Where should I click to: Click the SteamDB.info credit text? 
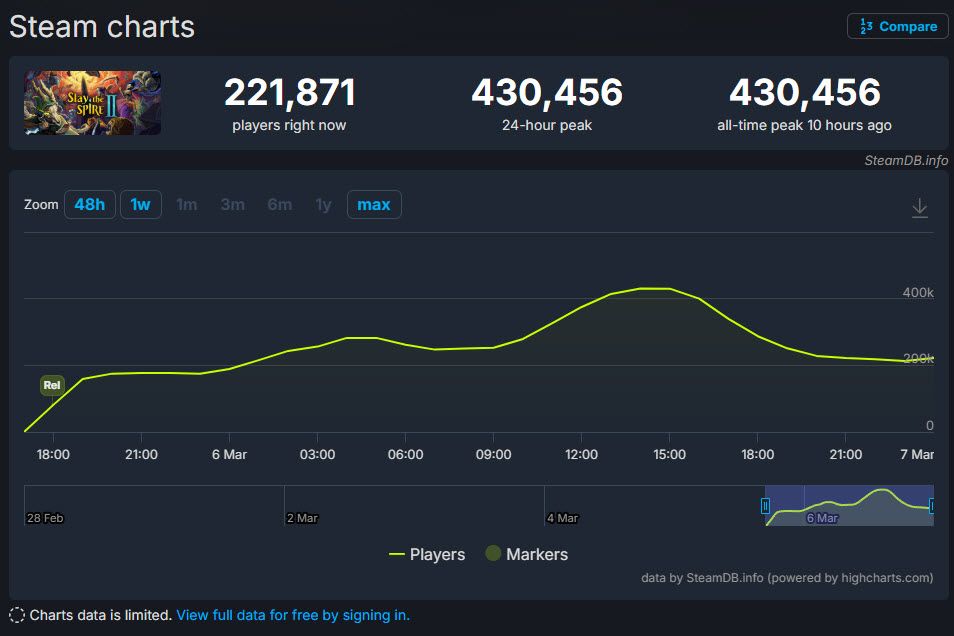click(906, 160)
